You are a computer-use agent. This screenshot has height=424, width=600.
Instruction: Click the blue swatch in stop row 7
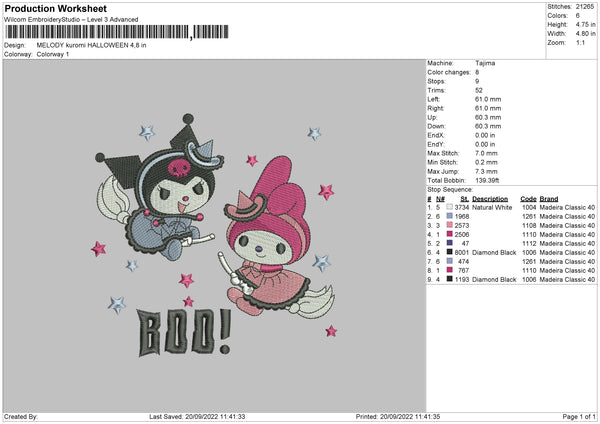click(450, 261)
